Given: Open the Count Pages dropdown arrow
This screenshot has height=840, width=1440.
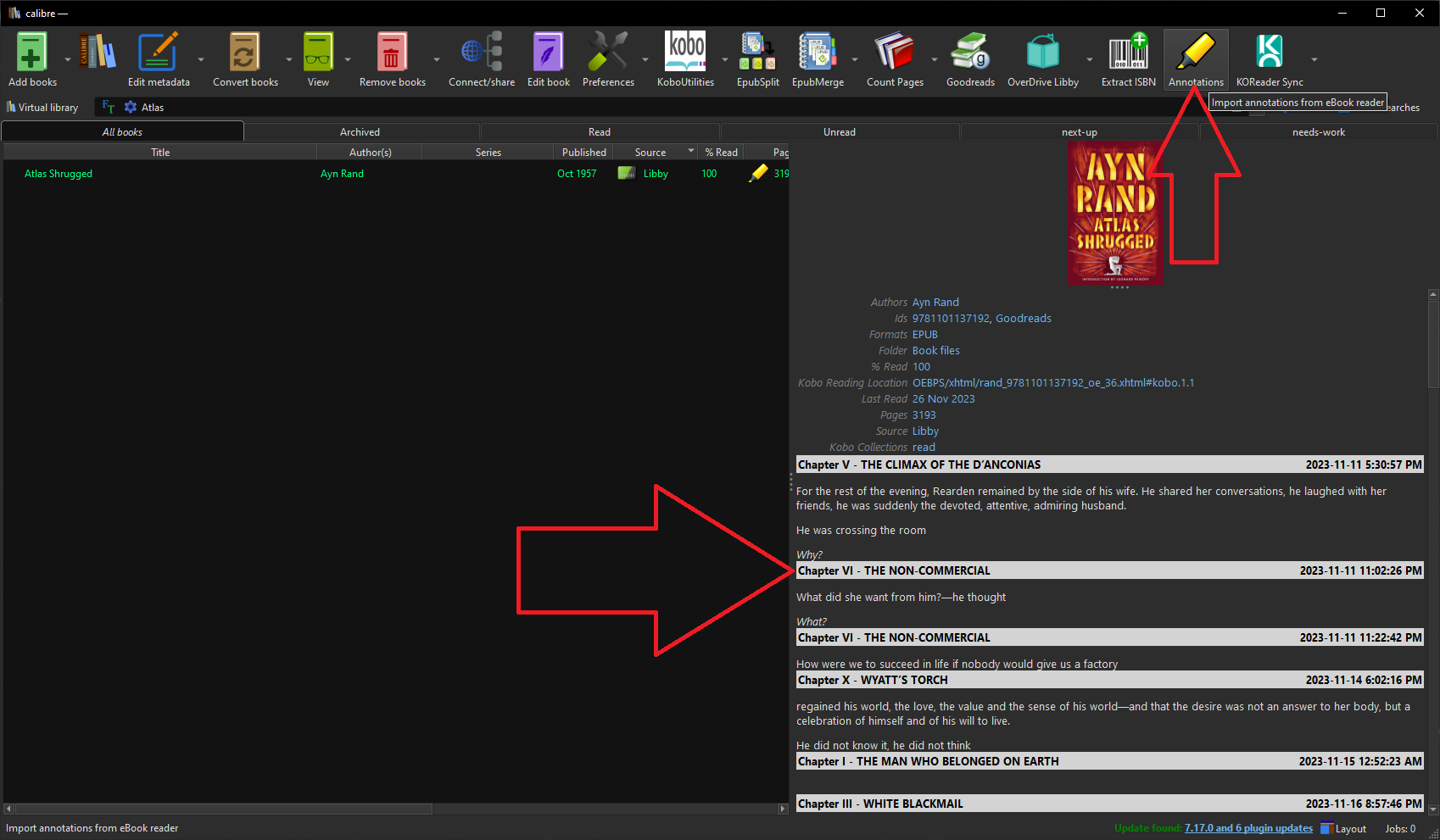Looking at the screenshot, I should coord(935,59).
